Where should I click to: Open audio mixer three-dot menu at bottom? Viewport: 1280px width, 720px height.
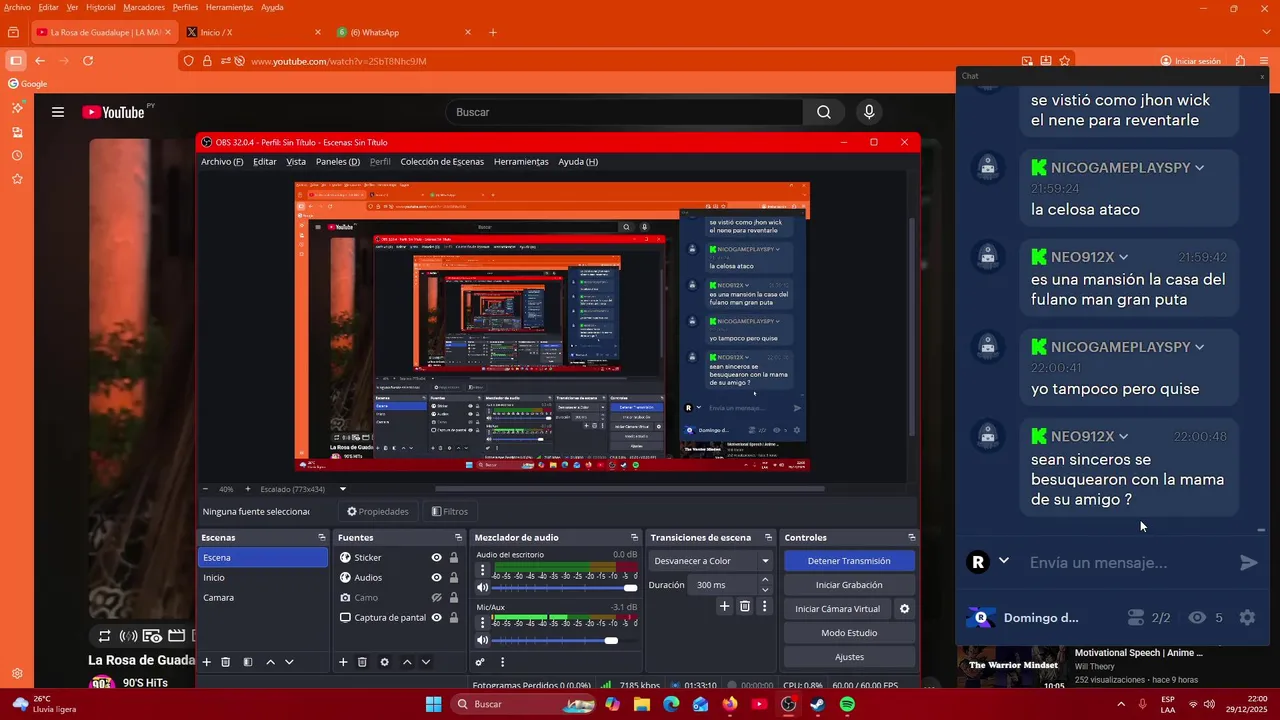click(502, 662)
